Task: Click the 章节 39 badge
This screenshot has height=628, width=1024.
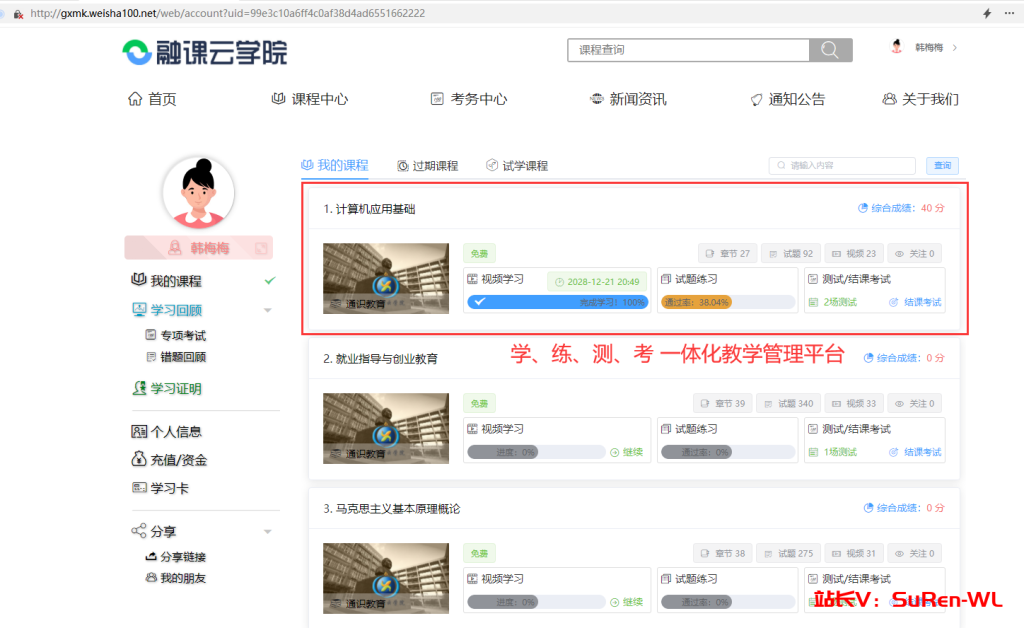Action: [722, 403]
